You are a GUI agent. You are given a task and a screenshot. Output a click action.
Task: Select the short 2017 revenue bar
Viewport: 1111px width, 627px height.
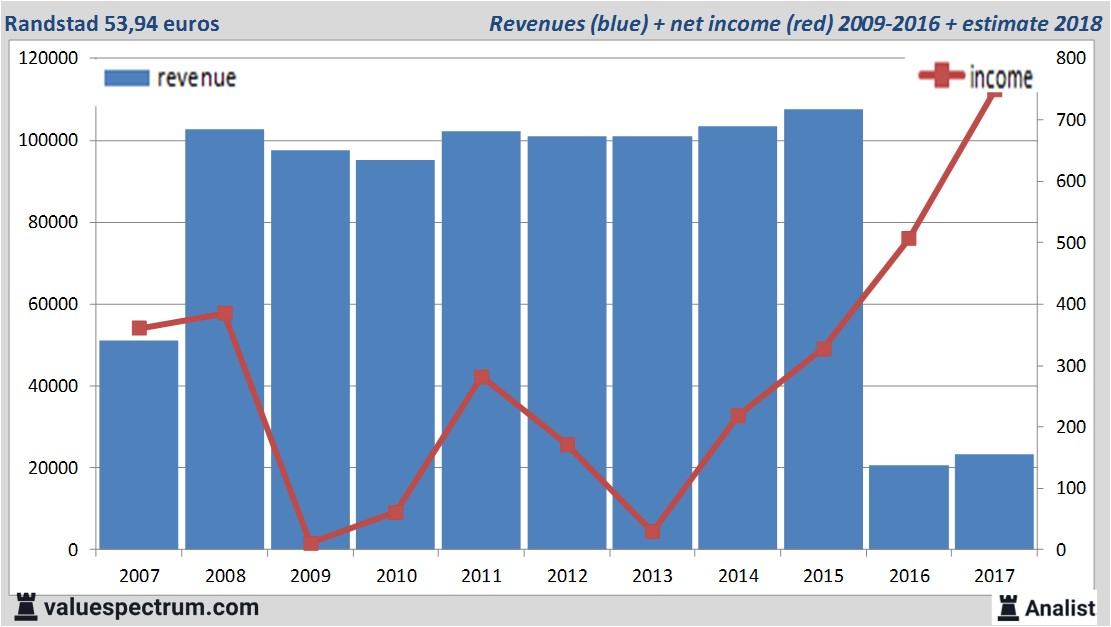point(994,502)
